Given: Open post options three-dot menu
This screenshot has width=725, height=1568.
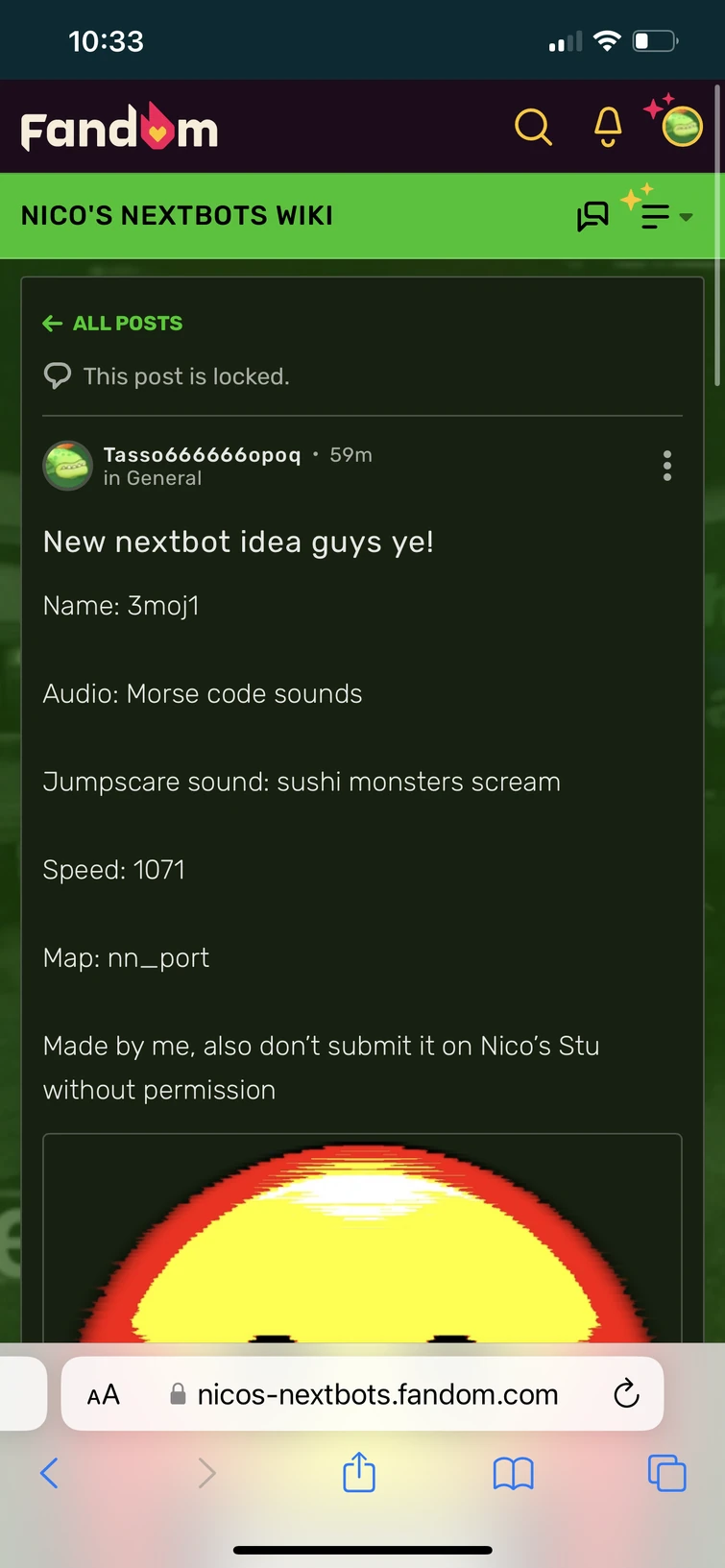Looking at the screenshot, I should (667, 466).
